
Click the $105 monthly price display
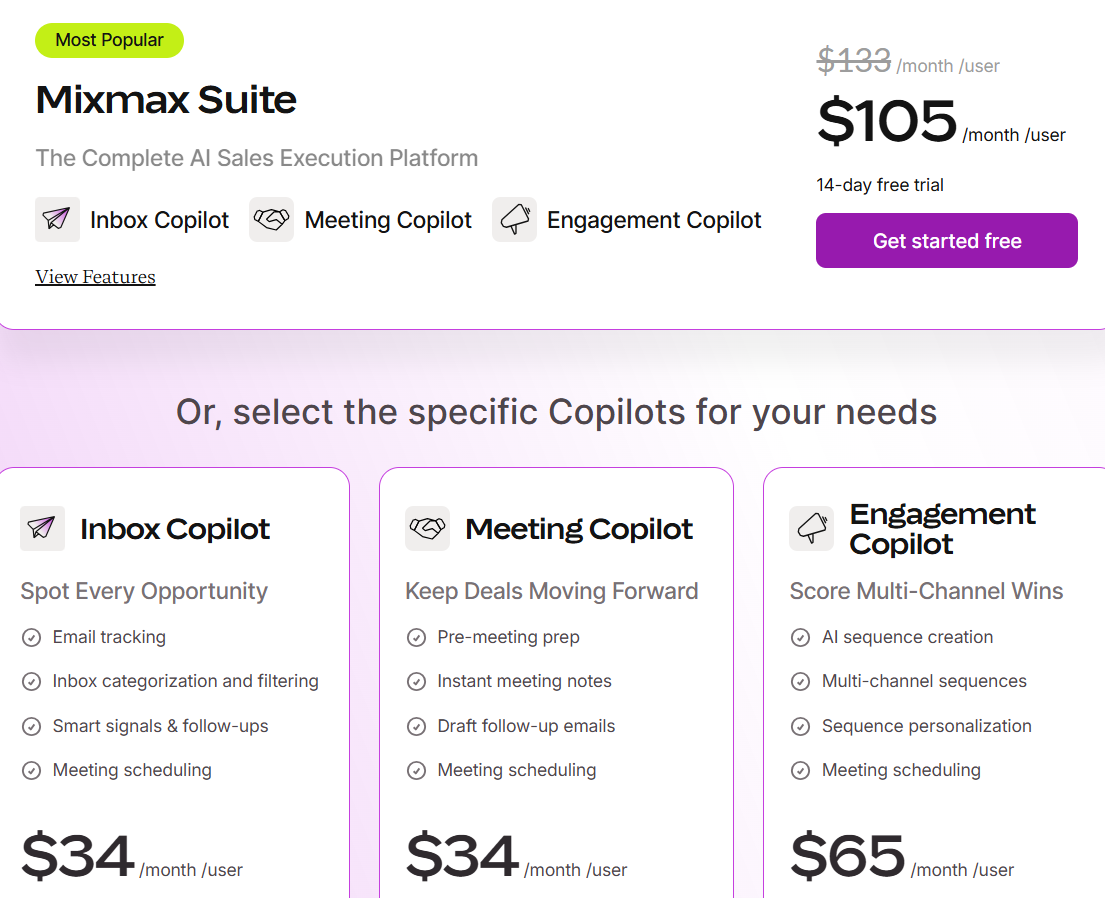886,122
